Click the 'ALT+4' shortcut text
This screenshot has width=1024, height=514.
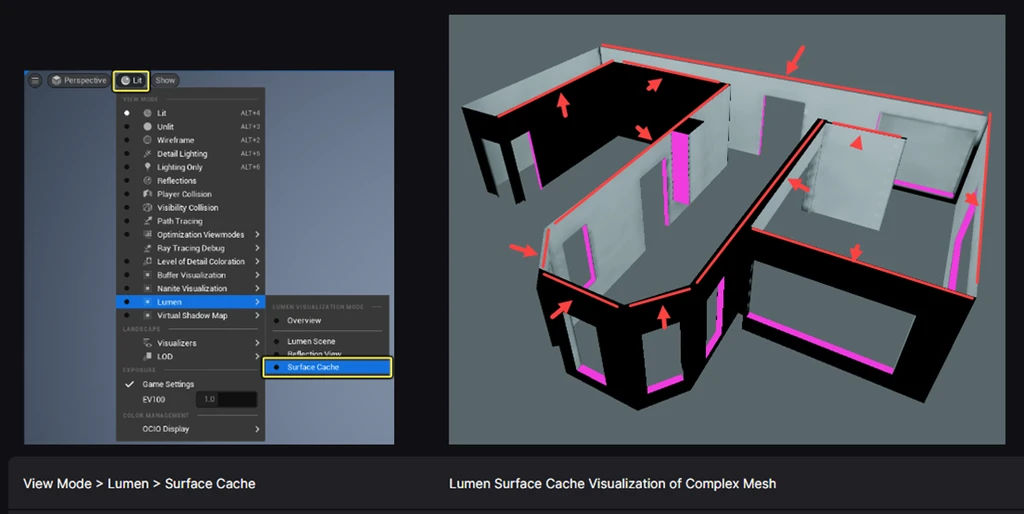(x=250, y=113)
